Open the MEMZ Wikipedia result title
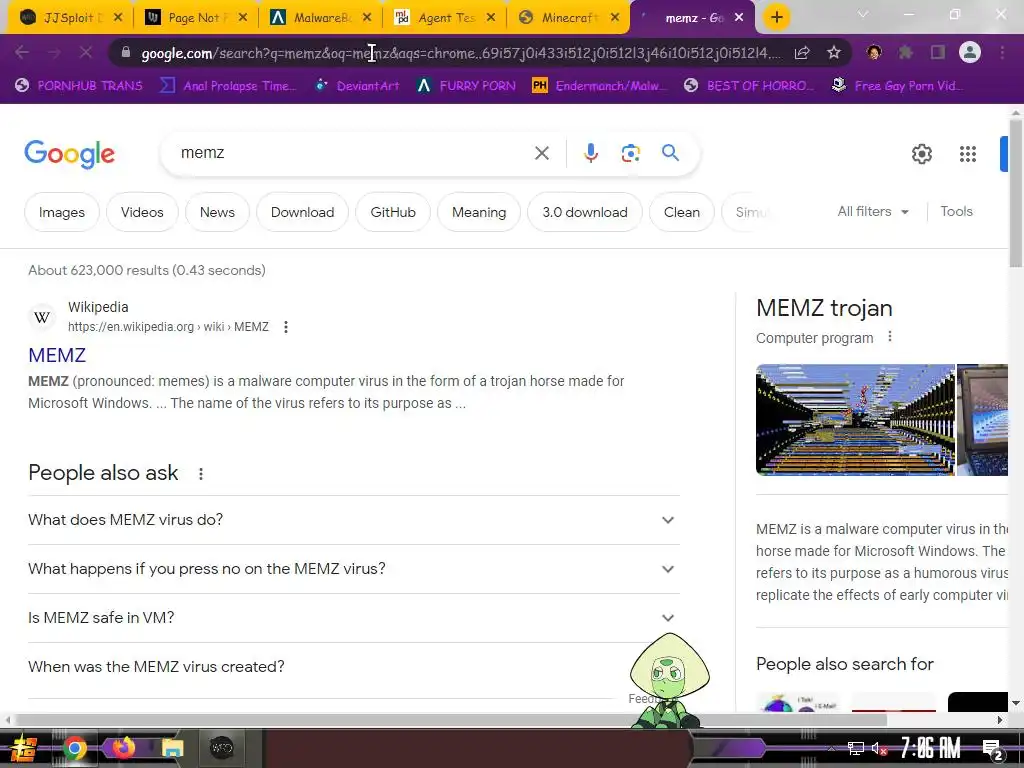The height and width of the screenshot is (768, 1024). click(57, 355)
